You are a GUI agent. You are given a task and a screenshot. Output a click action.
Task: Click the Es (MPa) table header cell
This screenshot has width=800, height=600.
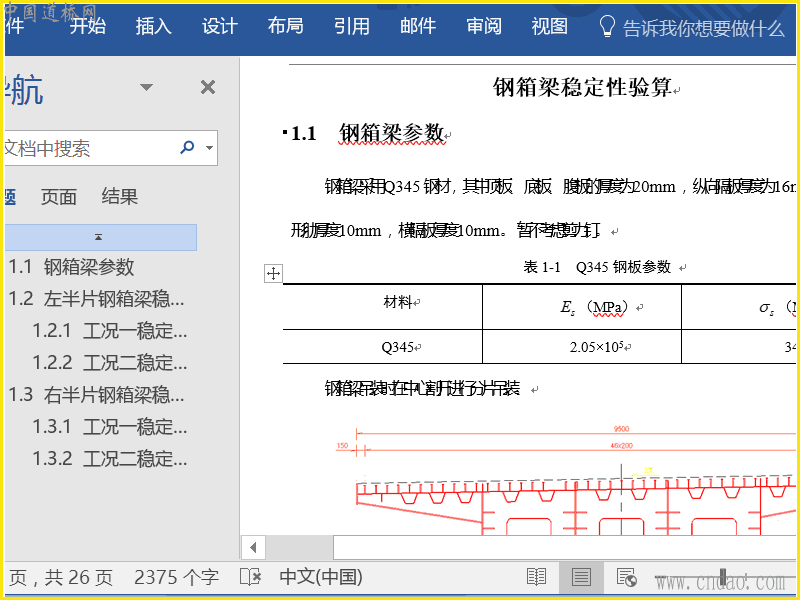(x=582, y=306)
